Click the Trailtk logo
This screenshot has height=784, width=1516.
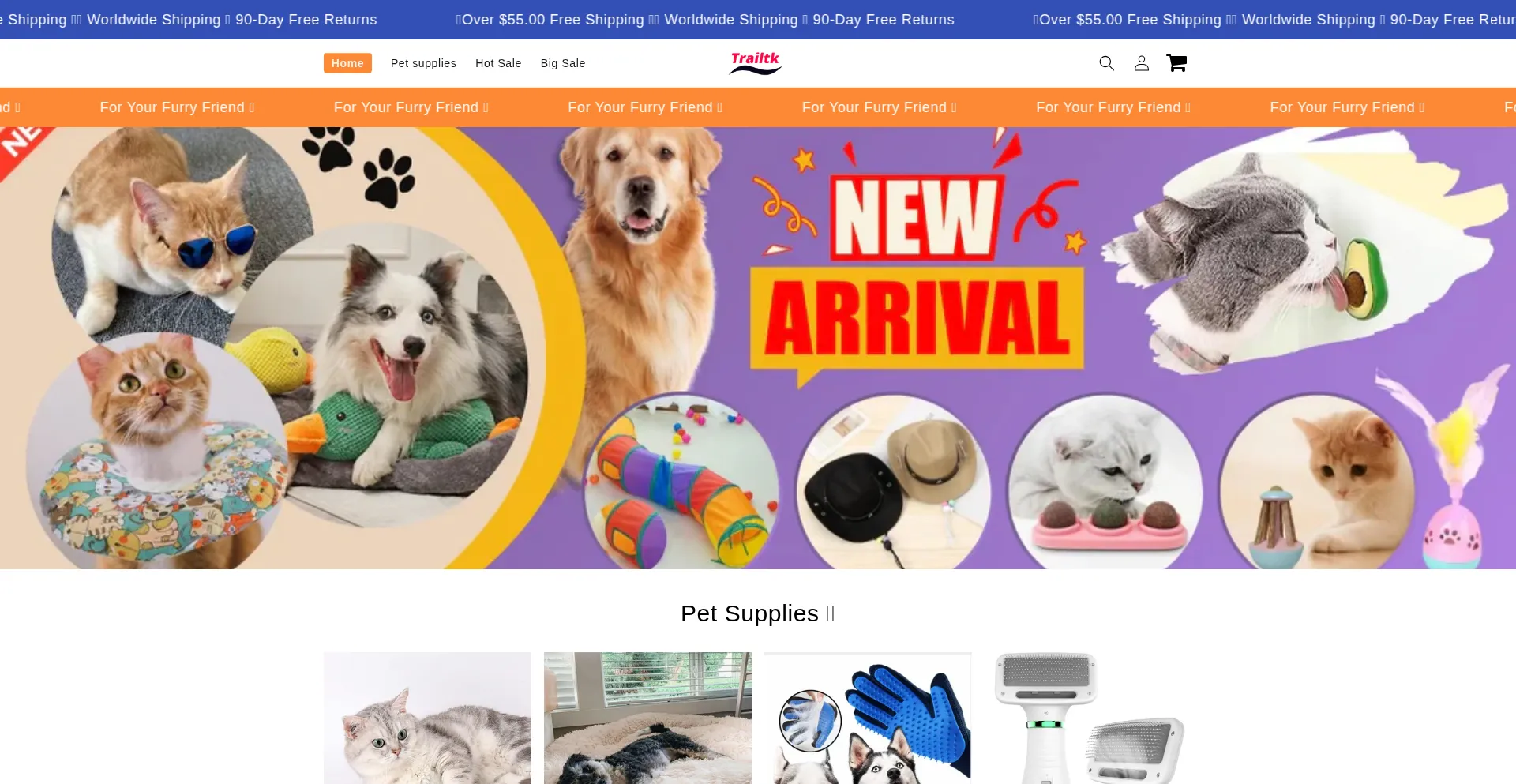click(x=756, y=63)
